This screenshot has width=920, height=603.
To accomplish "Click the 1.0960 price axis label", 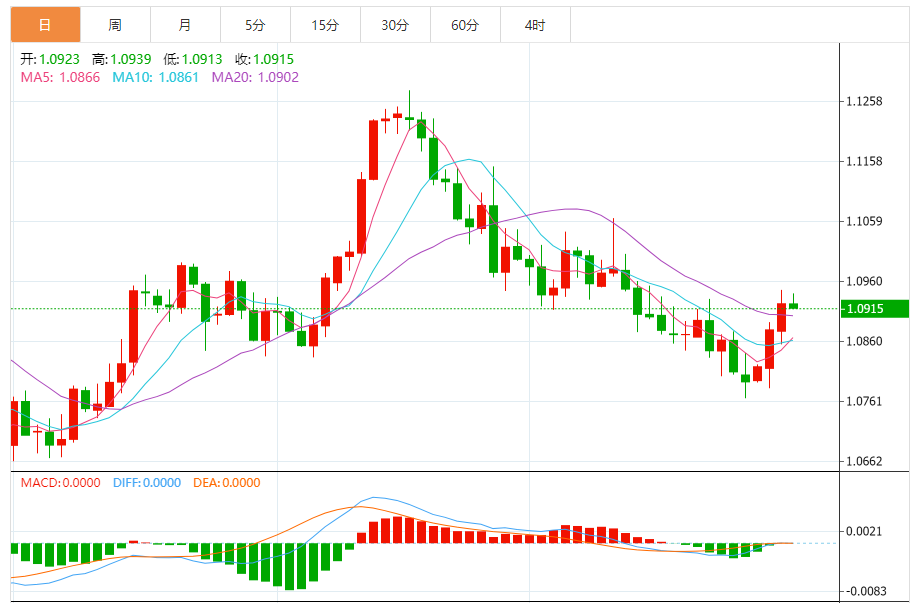I will (x=864, y=282).
